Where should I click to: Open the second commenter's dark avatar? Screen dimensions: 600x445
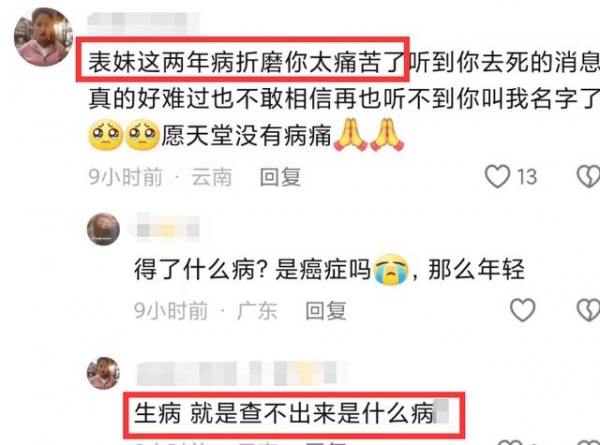103,229
